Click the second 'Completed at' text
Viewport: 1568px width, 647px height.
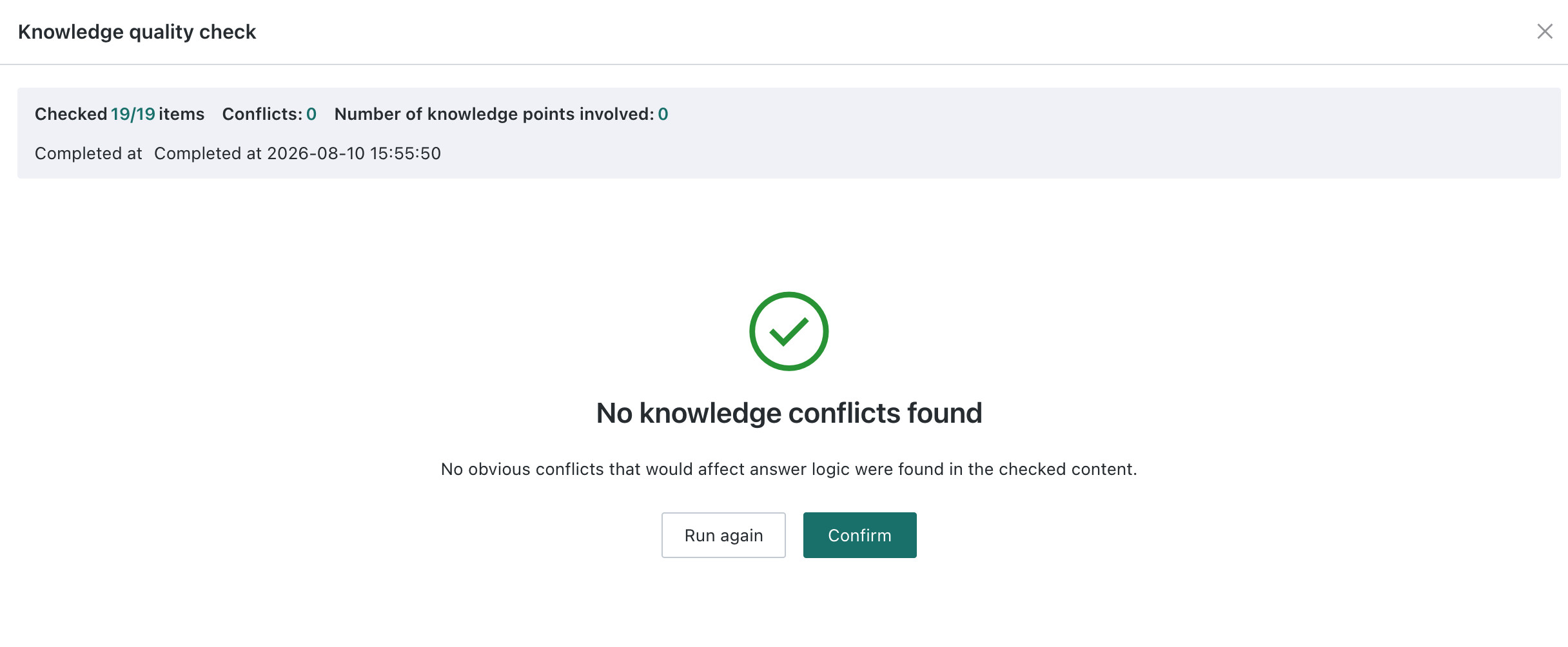tap(208, 153)
